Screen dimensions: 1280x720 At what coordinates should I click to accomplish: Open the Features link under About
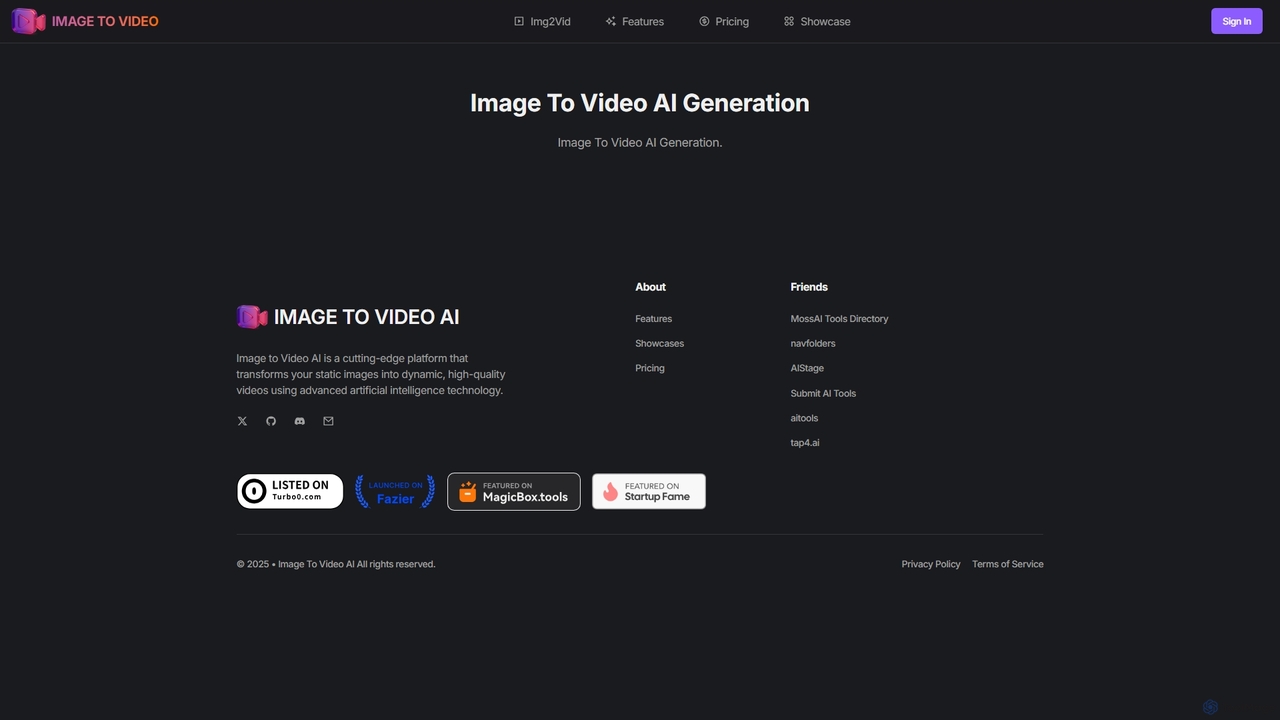coord(653,319)
